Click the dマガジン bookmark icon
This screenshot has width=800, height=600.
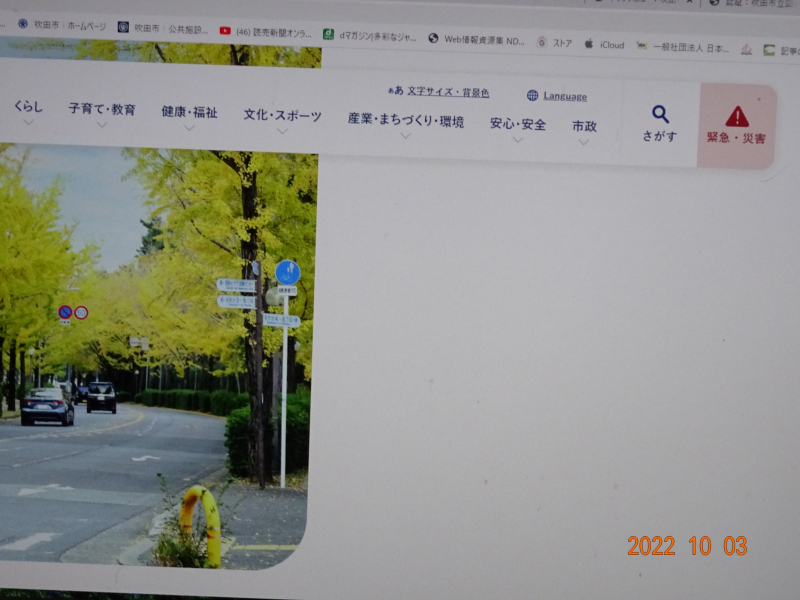[329, 34]
